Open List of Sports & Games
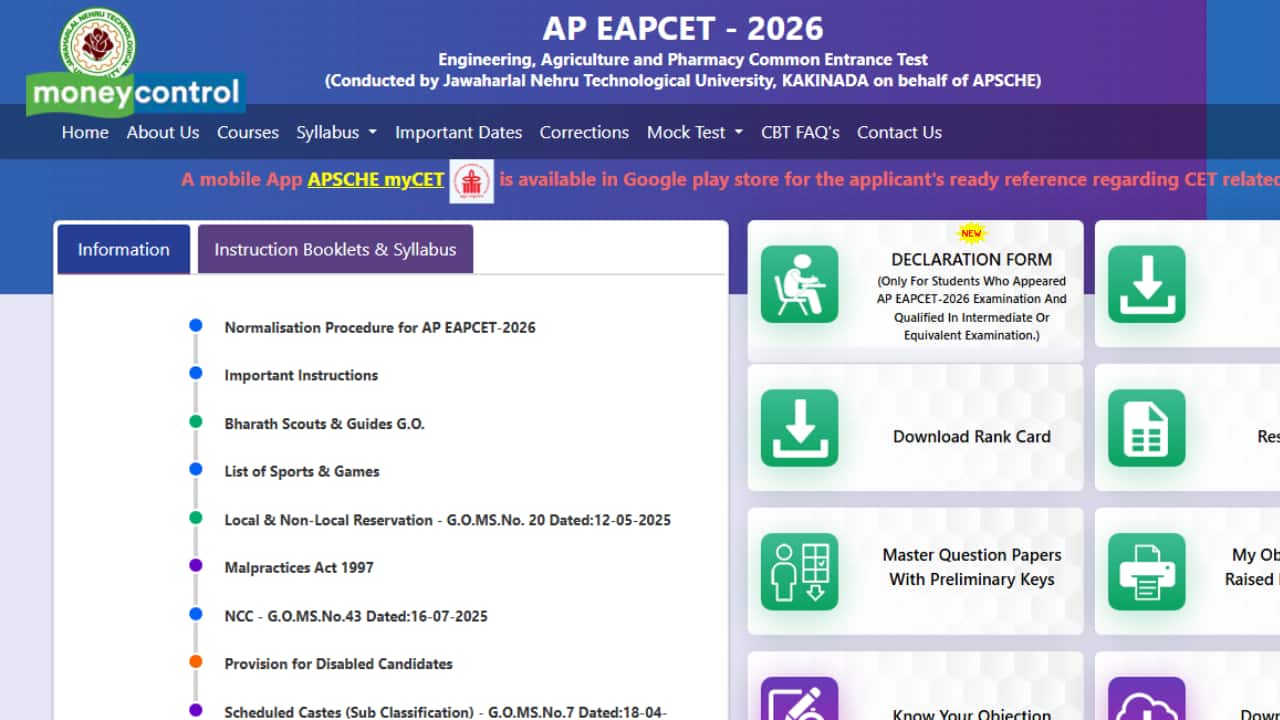The width and height of the screenshot is (1280, 720). click(302, 471)
